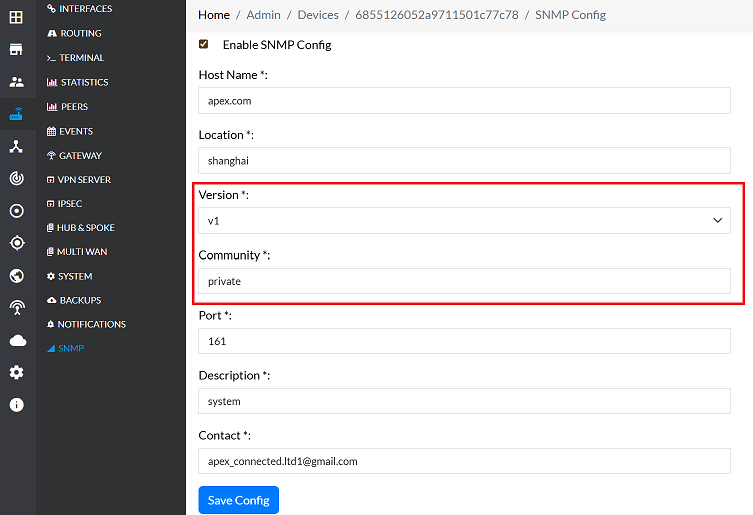
Task: Click the info circle icon in sidebar
Action: (x=16, y=405)
